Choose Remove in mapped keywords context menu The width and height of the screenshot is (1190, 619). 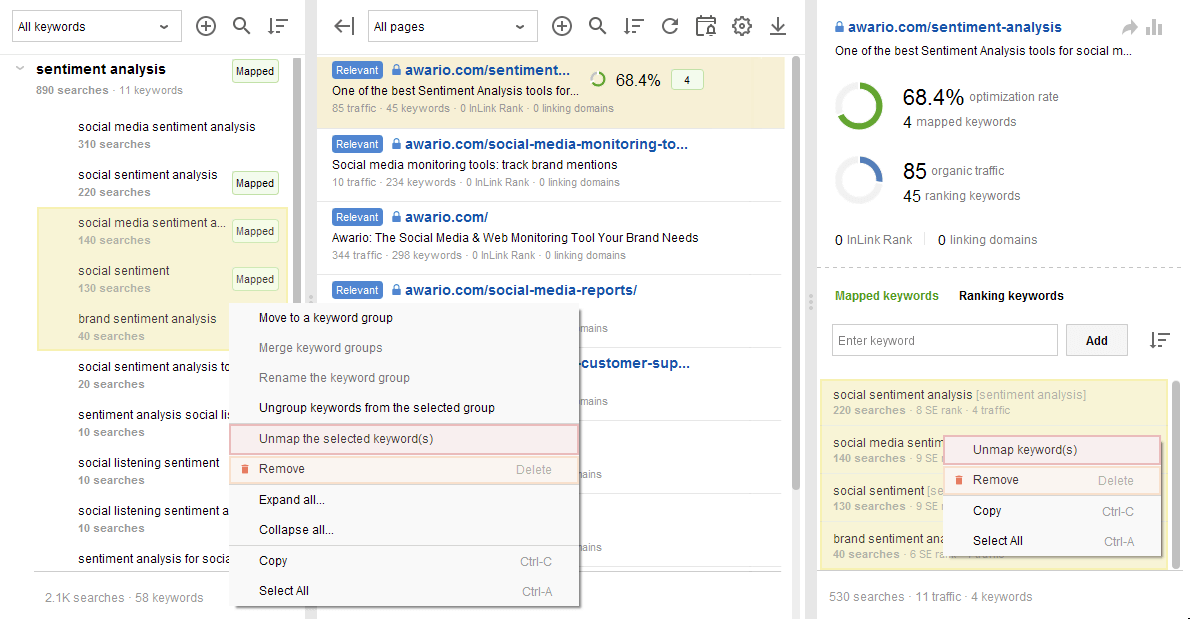pos(1052,480)
